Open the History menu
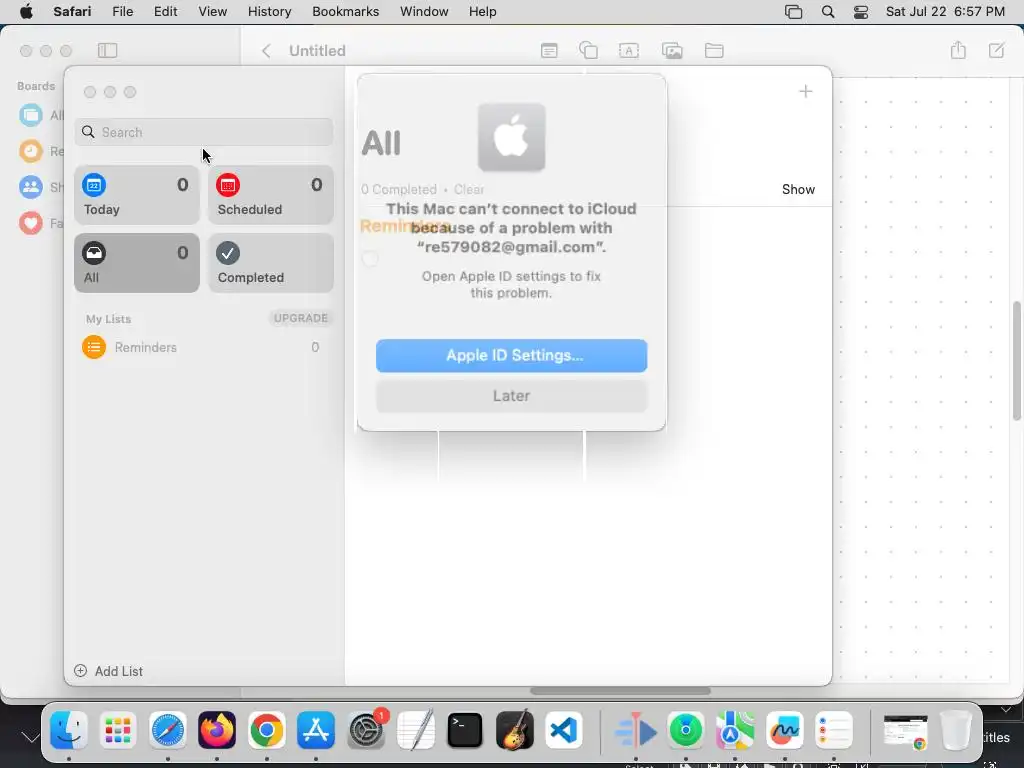This screenshot has height=768, width=1024. 269,11
